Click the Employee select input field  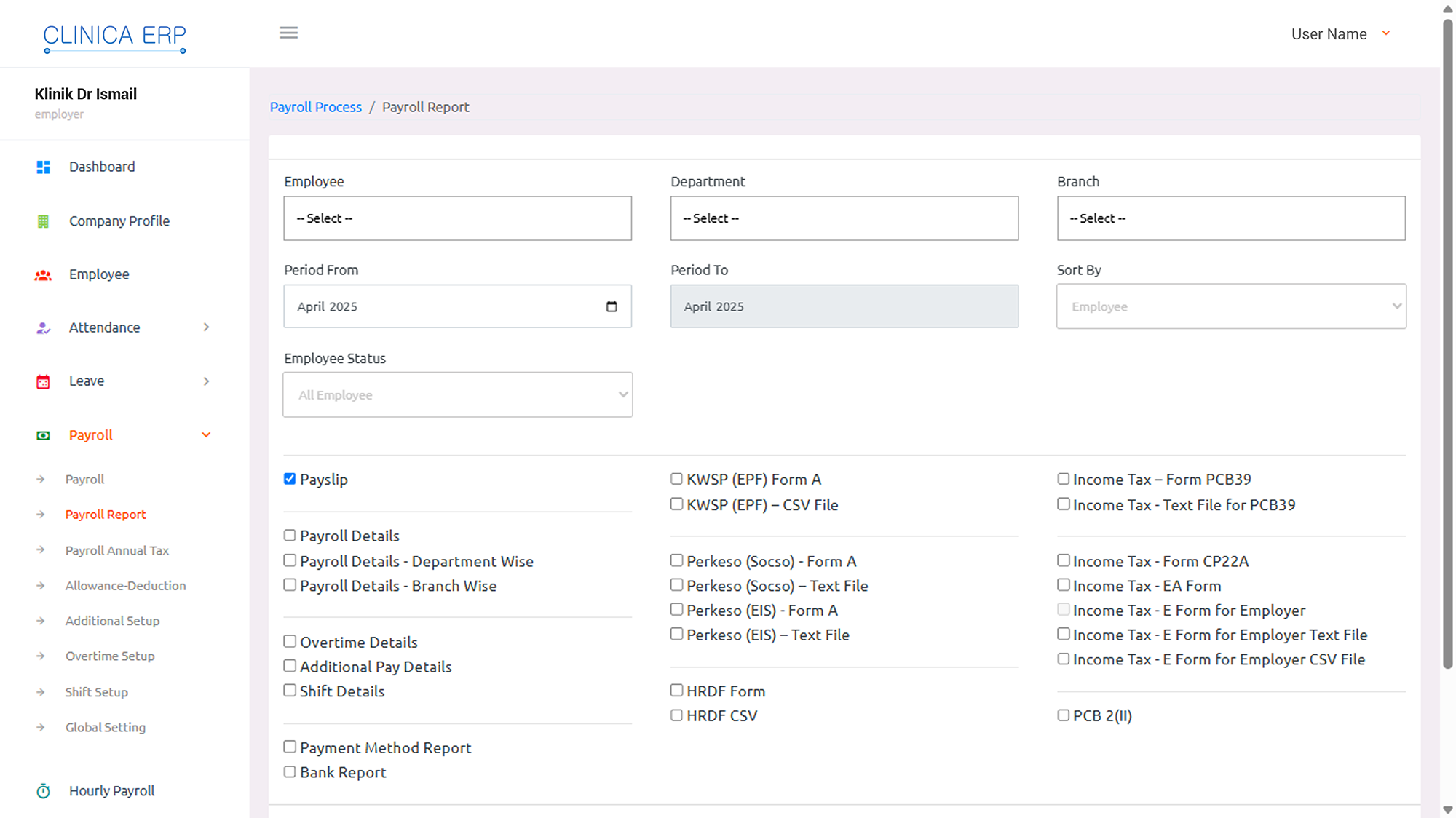[x=457, y=218]
